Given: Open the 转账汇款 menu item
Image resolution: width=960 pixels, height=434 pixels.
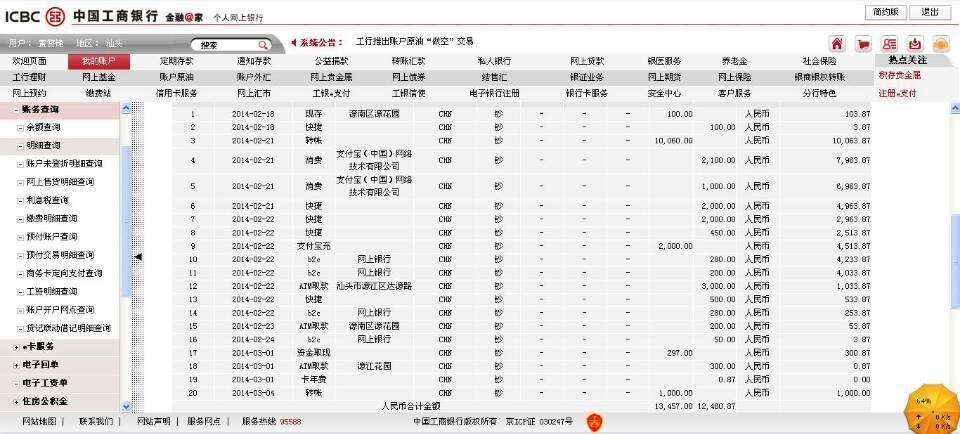Looking at the screenshot, I should [408, 61].
